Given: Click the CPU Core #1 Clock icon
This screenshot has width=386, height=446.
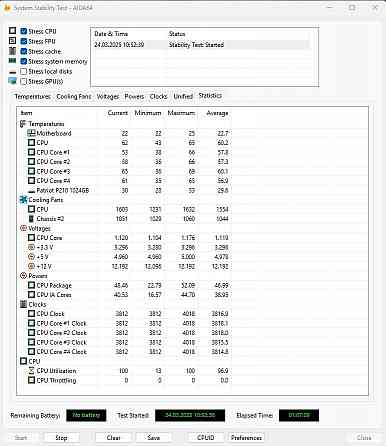Looking at the screenshot, I should pos(31,323).
